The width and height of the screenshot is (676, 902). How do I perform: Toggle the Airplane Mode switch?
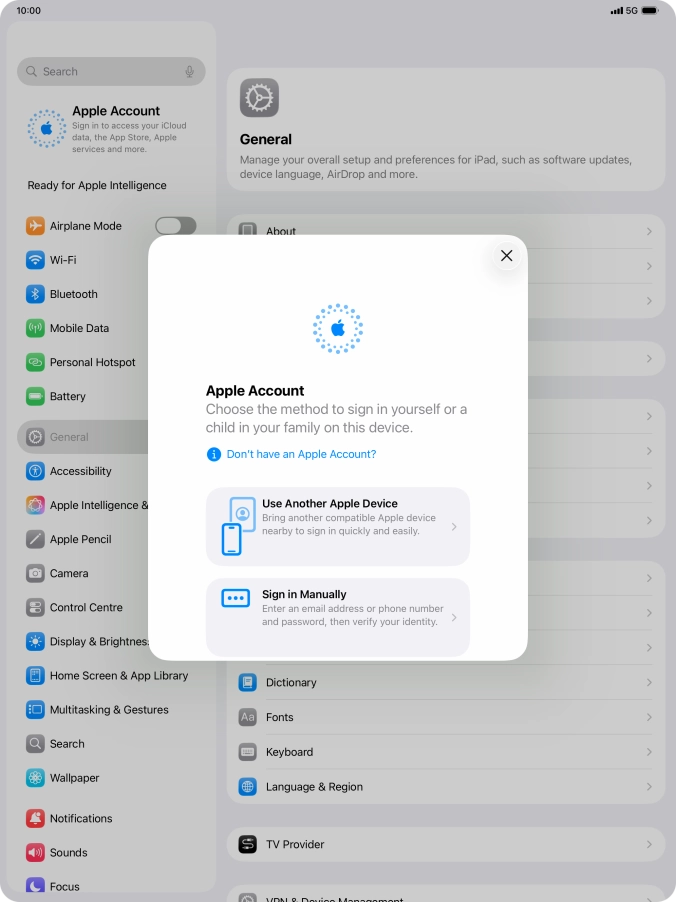[x=176, y=226]
